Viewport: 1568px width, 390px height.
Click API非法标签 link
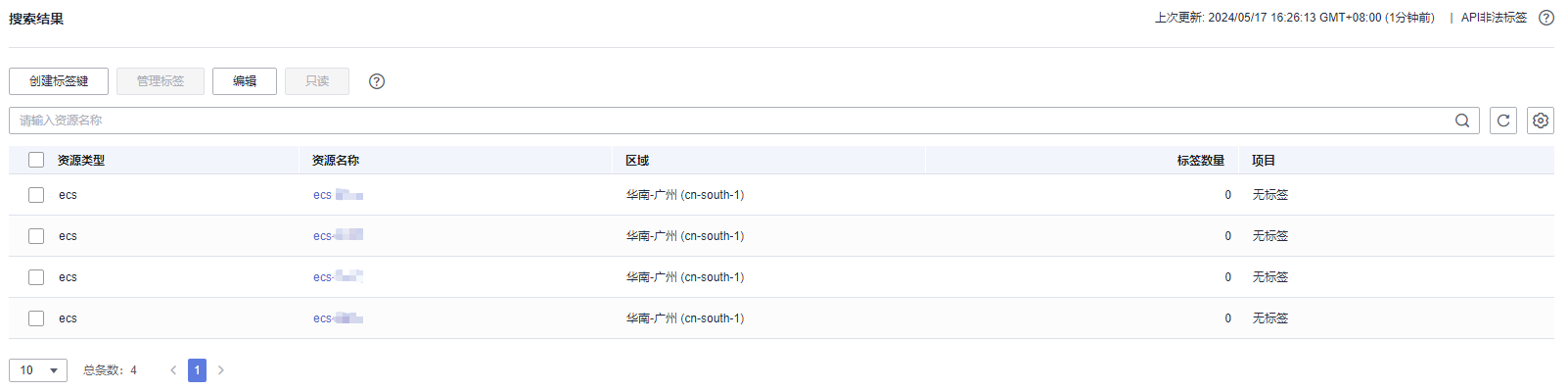pyautogui.click(x=1494, y=18)
